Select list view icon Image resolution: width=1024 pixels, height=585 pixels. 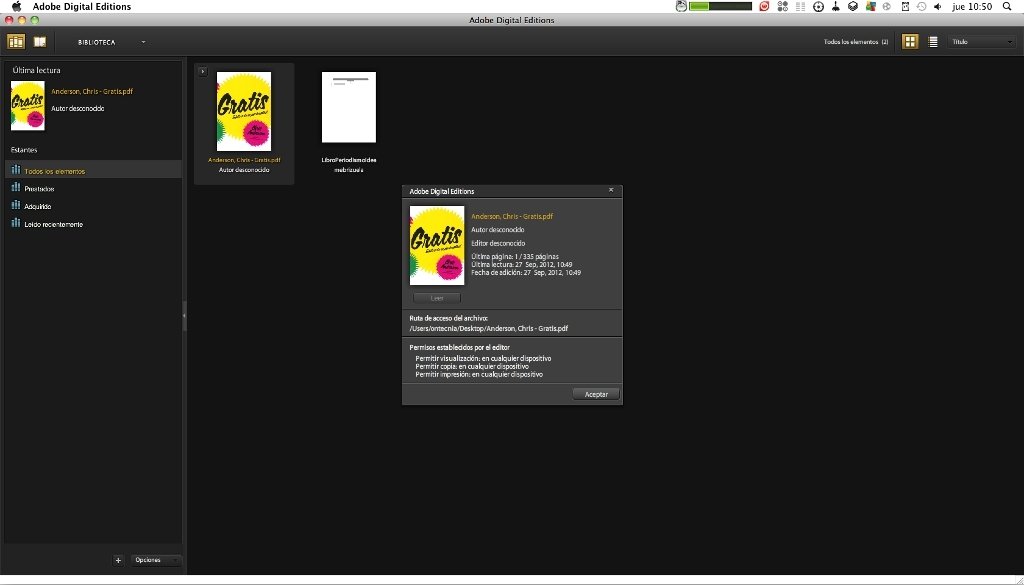click(x=933, y=42)
